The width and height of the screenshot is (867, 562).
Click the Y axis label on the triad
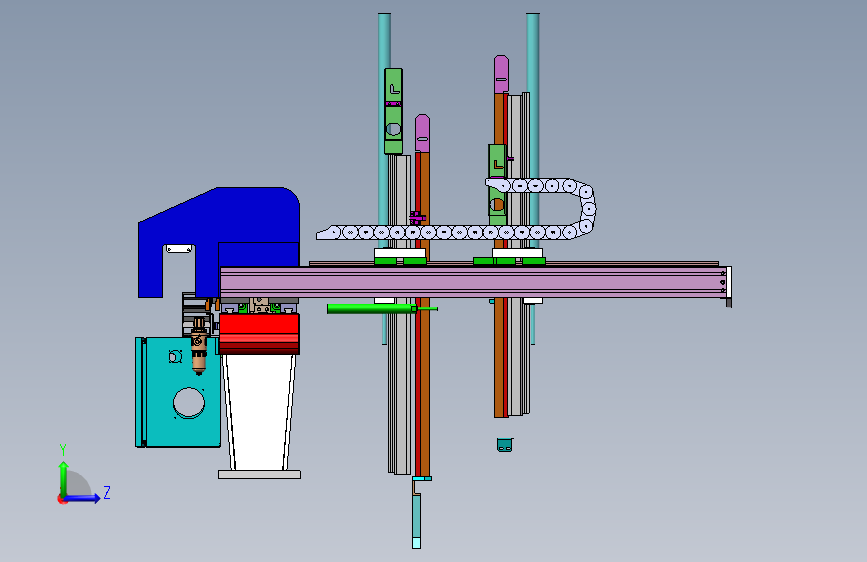tap(63, 449)
